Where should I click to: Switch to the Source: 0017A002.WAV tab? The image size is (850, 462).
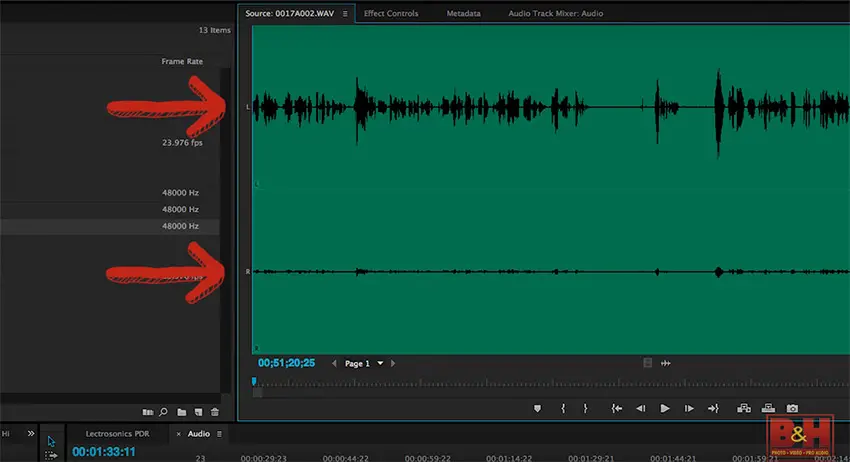289,14
